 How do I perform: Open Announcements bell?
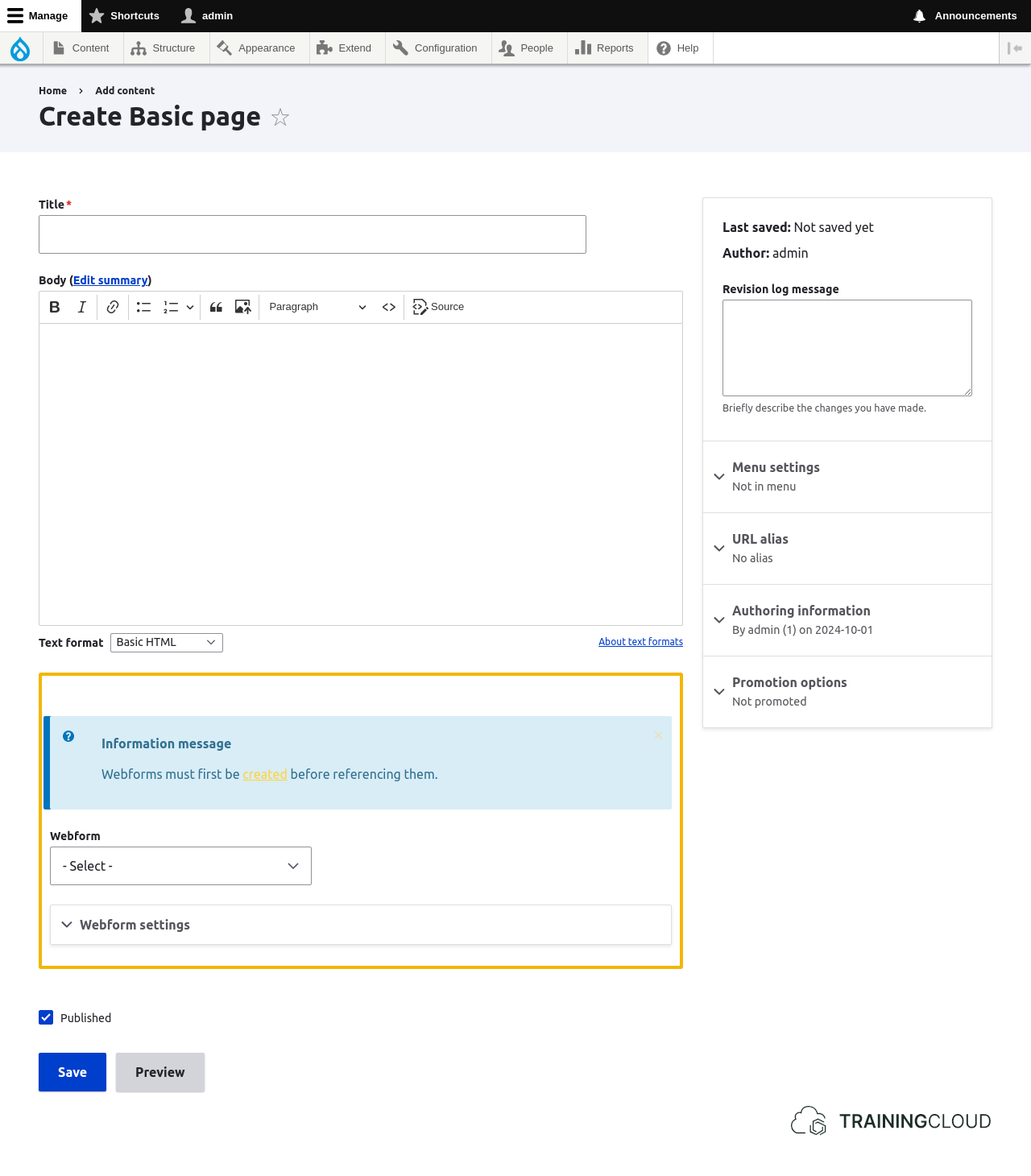(965, 16)
